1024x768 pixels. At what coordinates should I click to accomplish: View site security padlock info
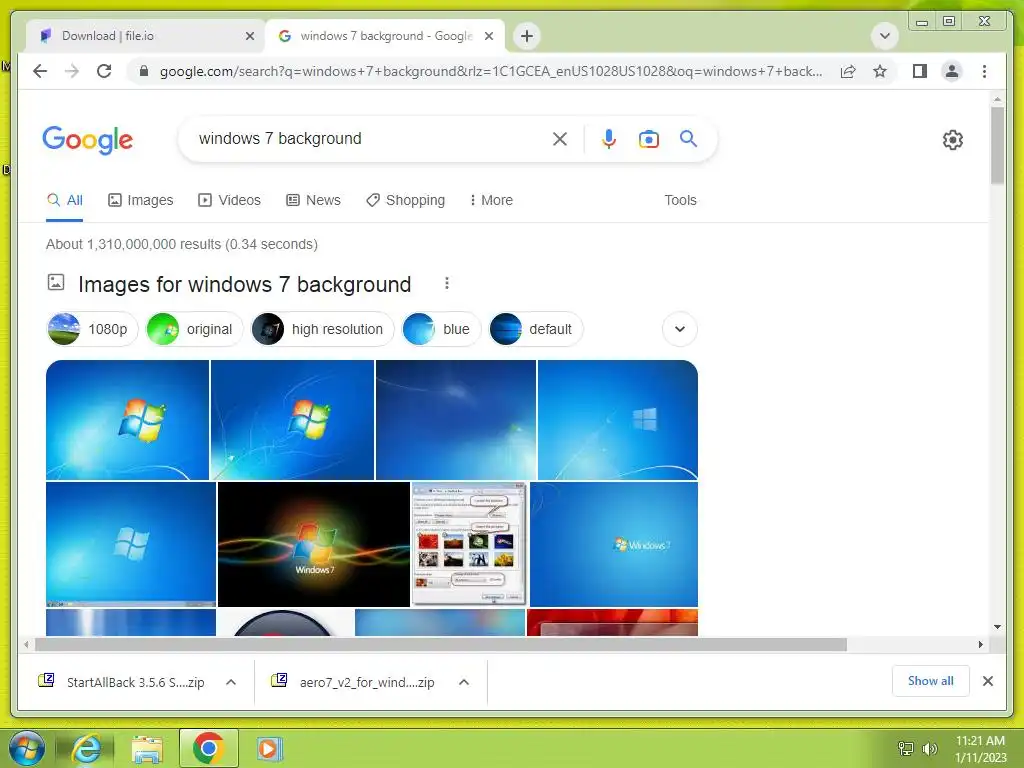click(x=144, y=71)
